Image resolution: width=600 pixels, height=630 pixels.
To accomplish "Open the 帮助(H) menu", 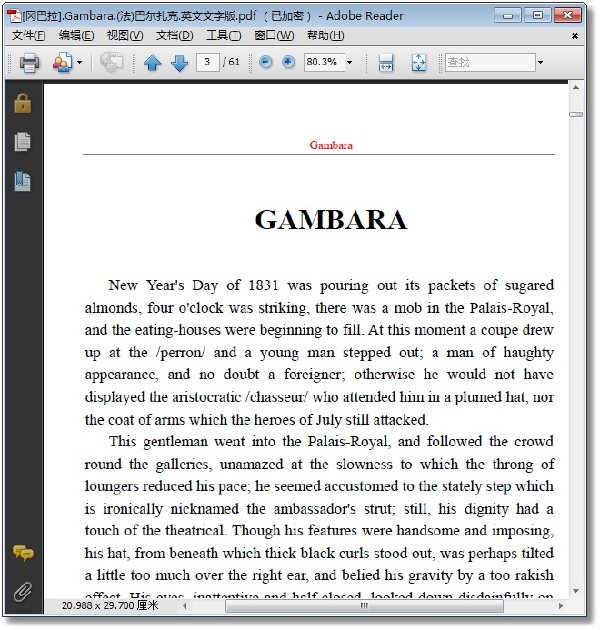I will click(x=326, y=36).
